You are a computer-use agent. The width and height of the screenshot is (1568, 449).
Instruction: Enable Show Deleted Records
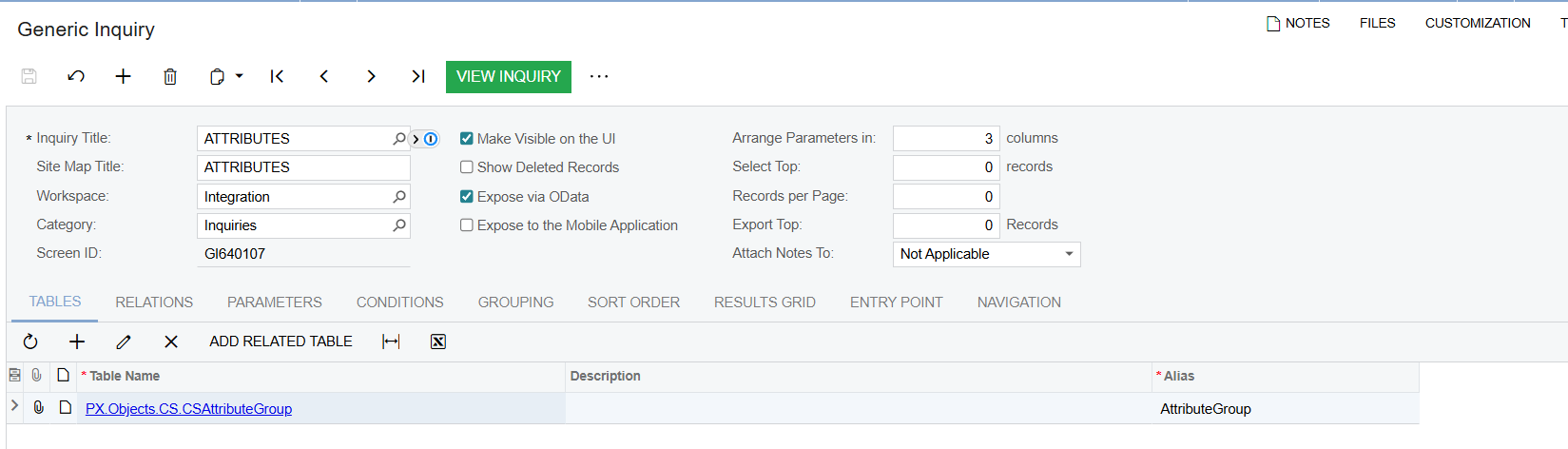pyautogui.click(x=467, y=167)
